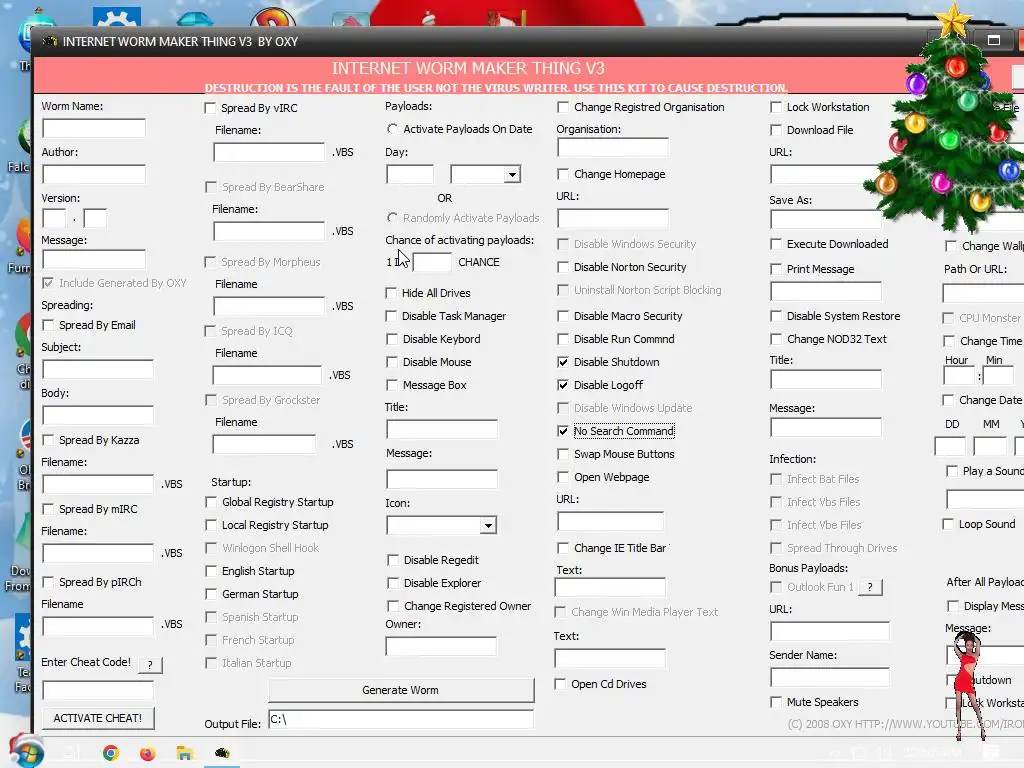Click the Enter Cheat Code field
Image resolution: width=1024 pixels, height=768 pixels.
click(98, 690)
